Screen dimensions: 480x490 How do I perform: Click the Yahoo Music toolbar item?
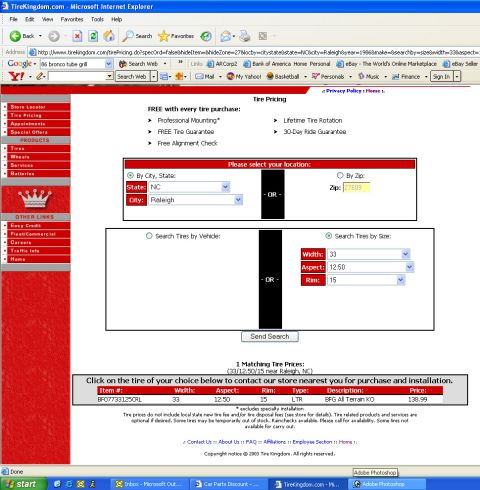[369, 76]
